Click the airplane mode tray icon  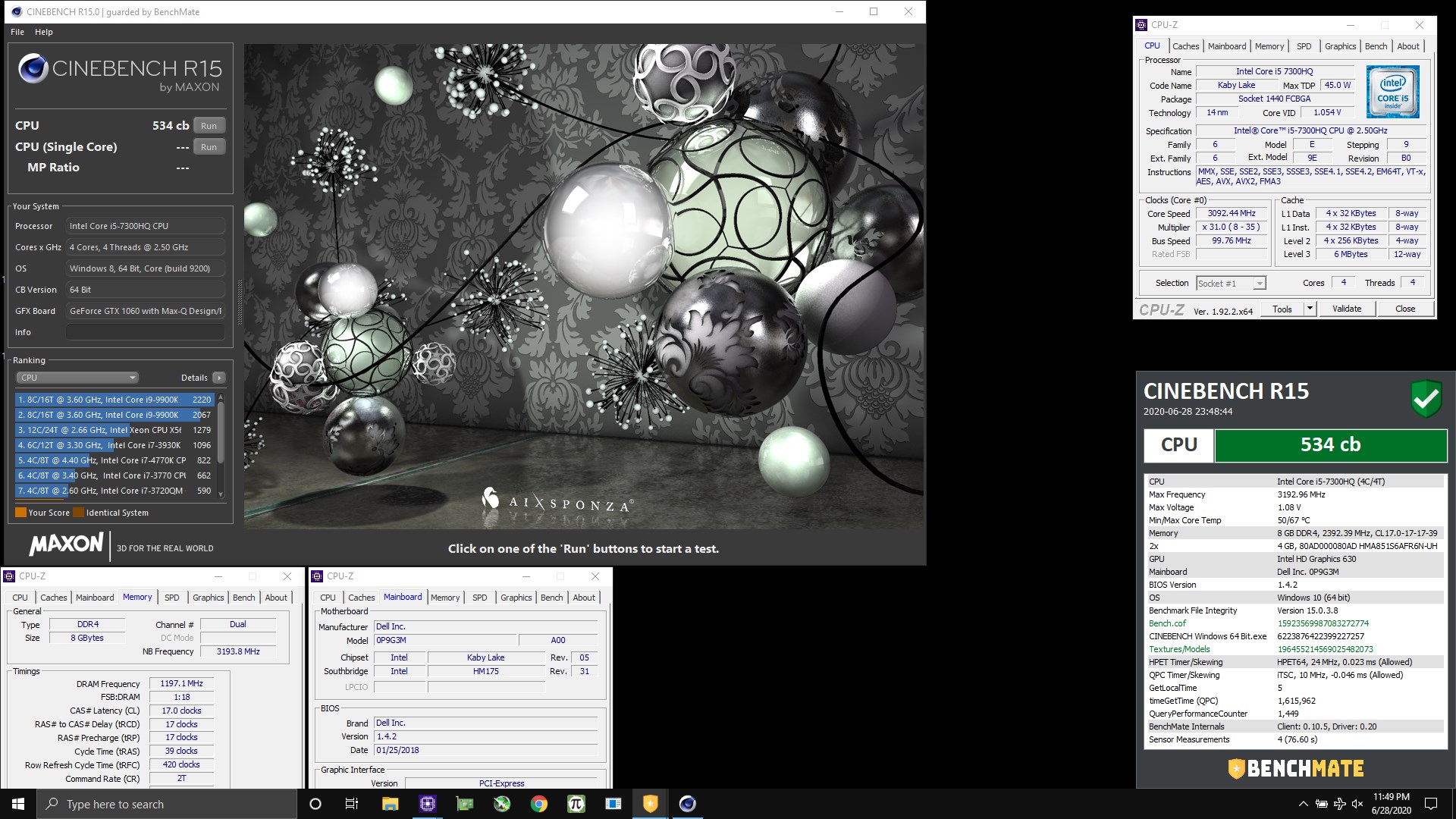tap(1339, 804)
